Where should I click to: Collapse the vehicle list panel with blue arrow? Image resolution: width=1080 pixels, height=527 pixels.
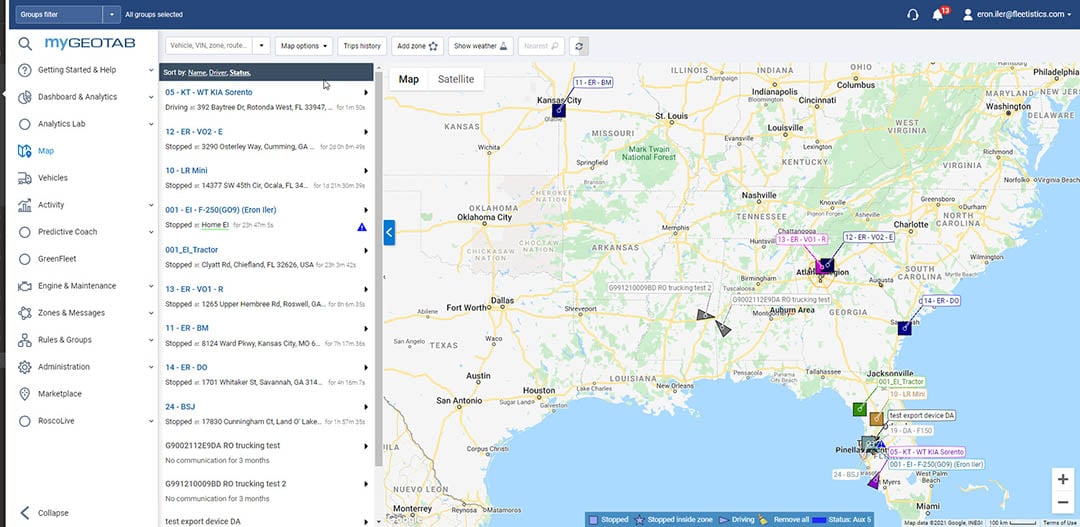point(389,233)
